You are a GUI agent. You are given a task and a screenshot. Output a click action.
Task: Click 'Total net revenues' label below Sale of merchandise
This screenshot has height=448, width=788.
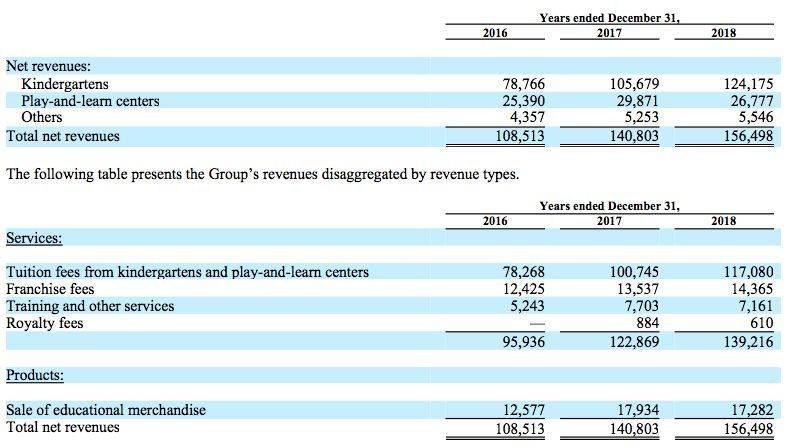tap(63, 427)
